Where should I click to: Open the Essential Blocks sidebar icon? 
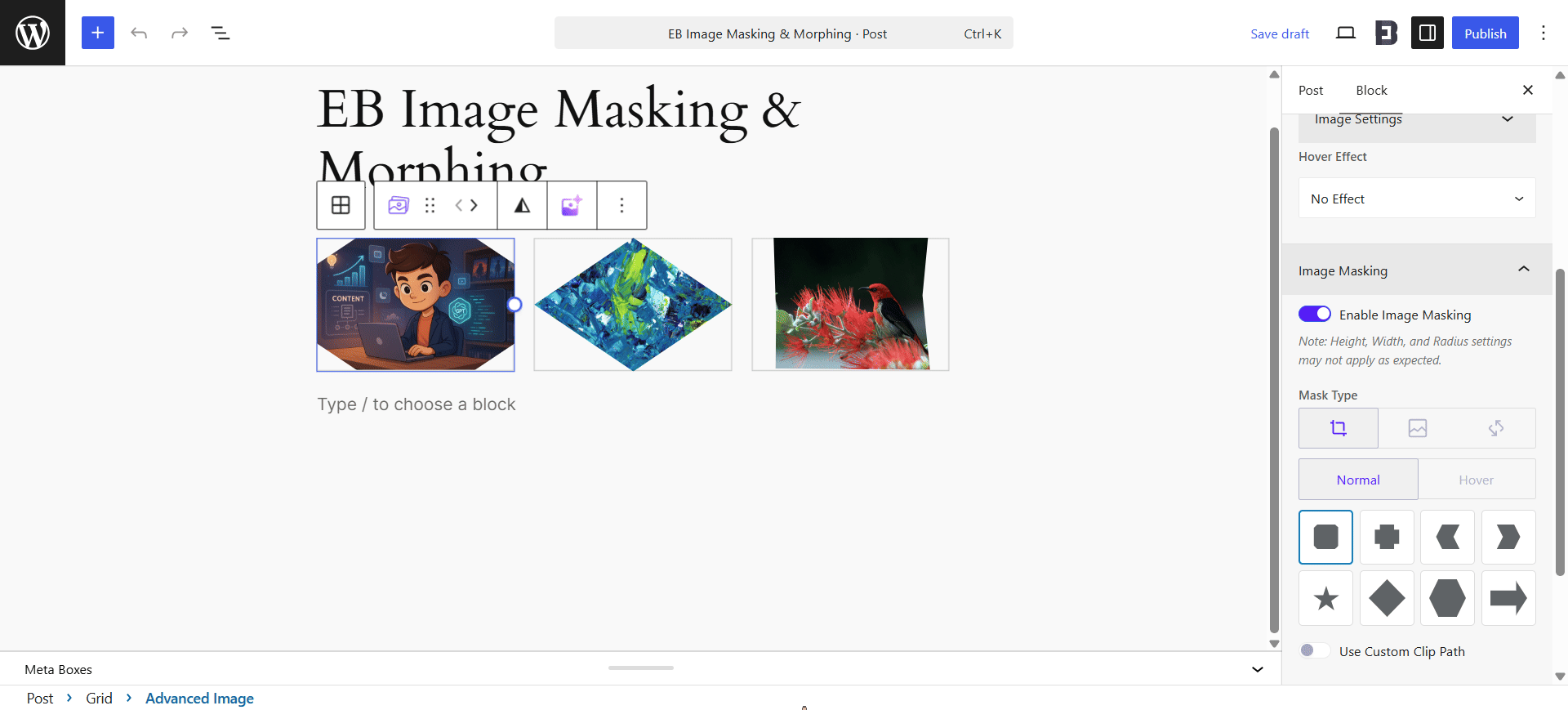pyautogui.click(x=1387, y=33)
